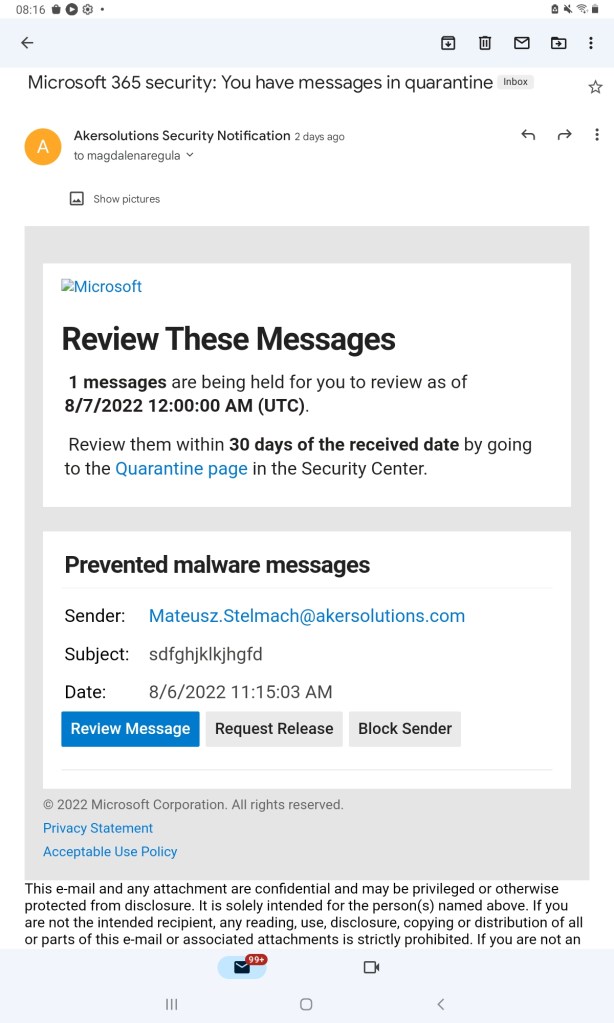
Task: Open Acceptable Use Policy link
Action: click(x=110, y=852)
